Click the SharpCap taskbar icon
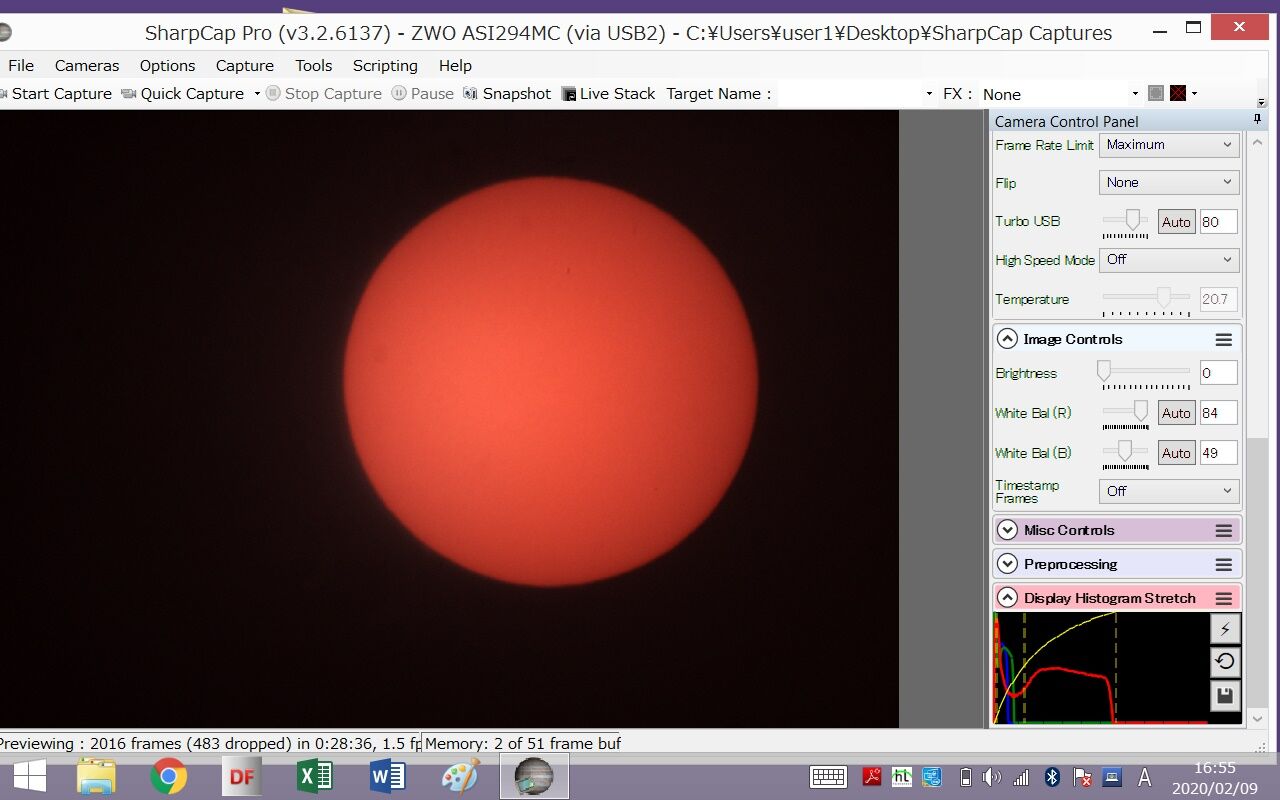 coord(534,776)
